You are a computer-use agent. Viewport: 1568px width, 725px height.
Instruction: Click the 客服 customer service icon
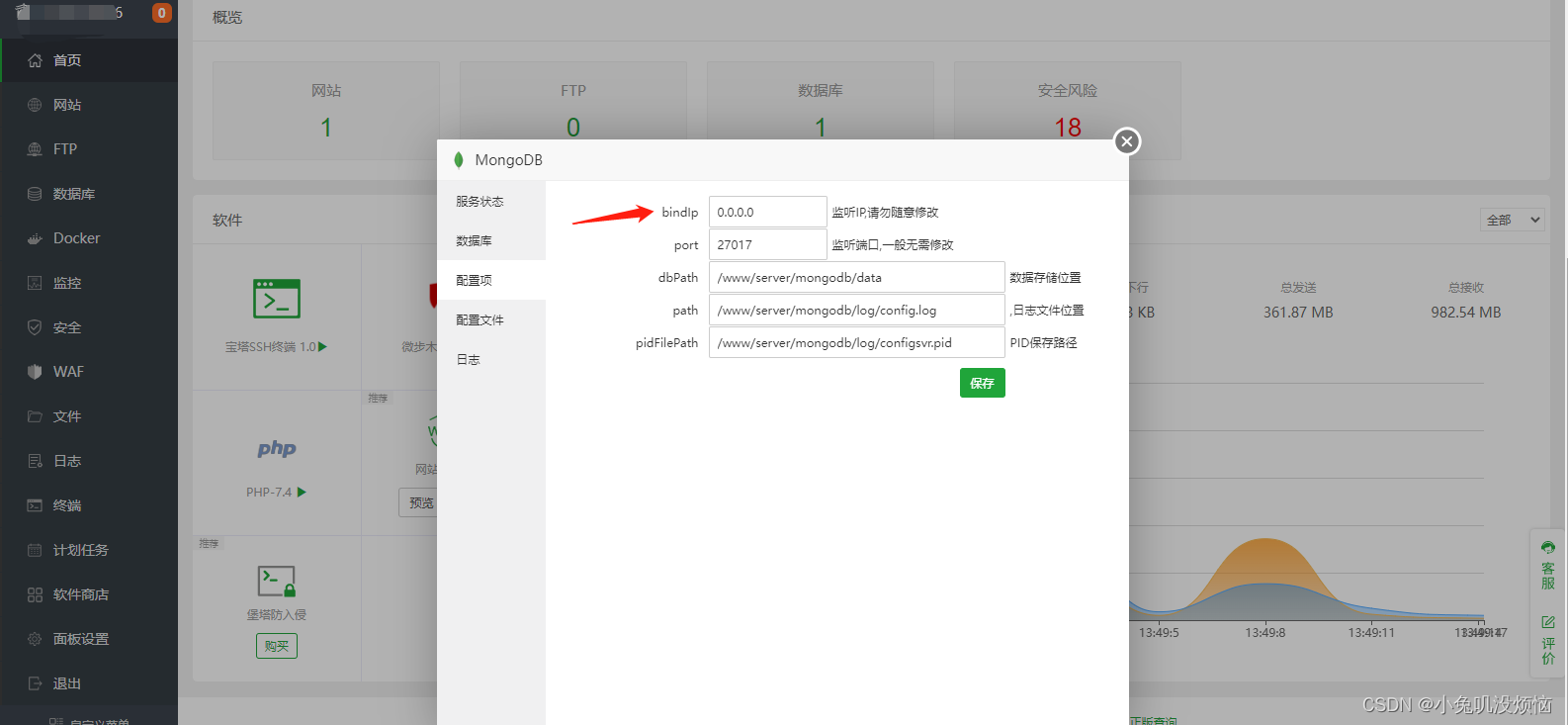pos(1548,547)
